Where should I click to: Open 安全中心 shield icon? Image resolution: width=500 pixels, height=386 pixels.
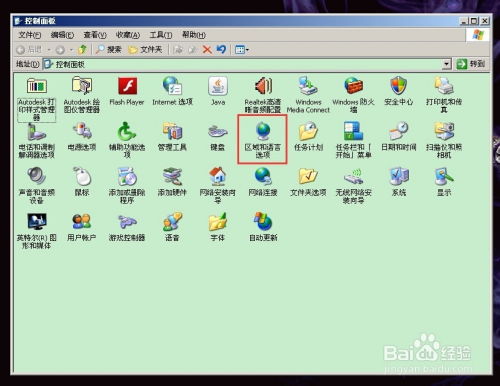[399, 86]
